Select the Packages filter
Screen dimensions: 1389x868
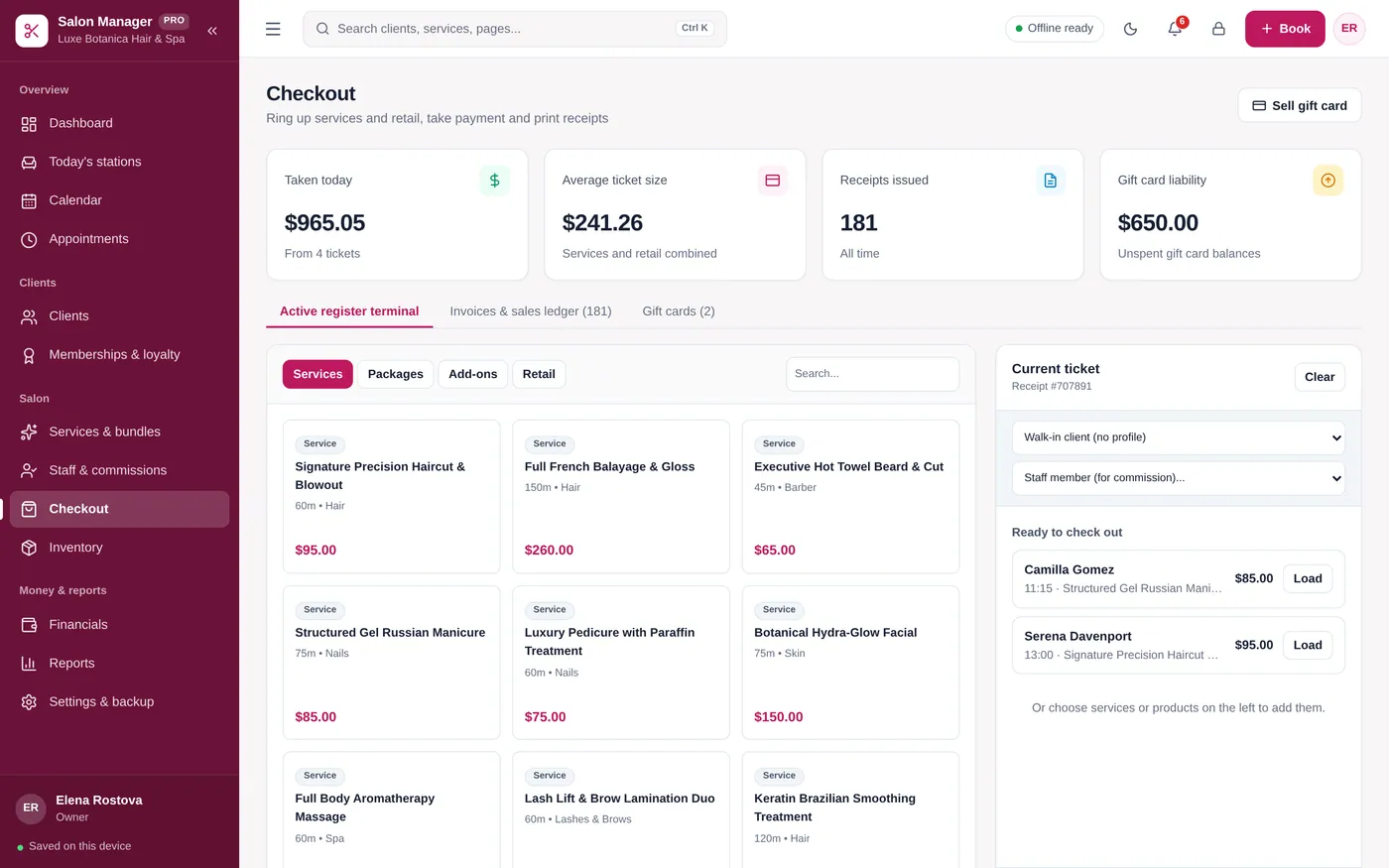point(395,374)
